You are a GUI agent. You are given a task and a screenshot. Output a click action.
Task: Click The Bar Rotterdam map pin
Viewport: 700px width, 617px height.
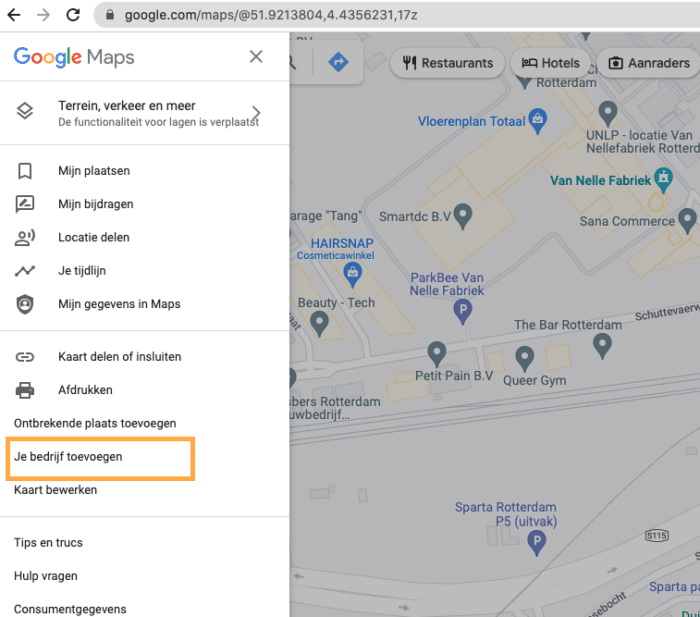tap(602, 345)
